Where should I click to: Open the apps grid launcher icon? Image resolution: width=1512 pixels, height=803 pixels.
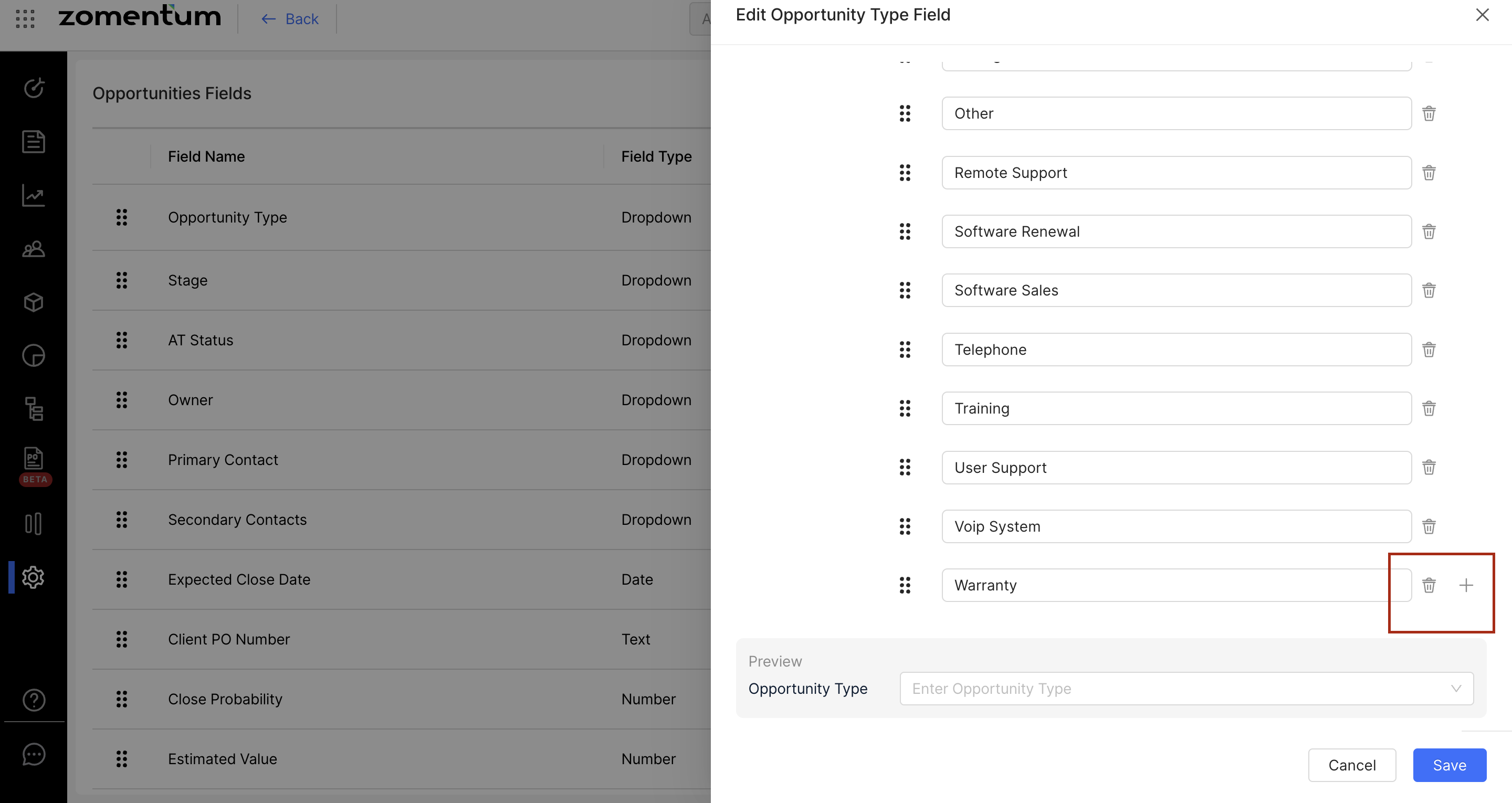click(x=25, y=19)
